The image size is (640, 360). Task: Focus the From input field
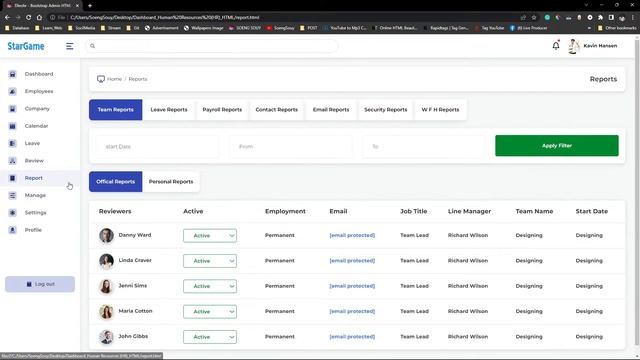[x=291, y=147]
